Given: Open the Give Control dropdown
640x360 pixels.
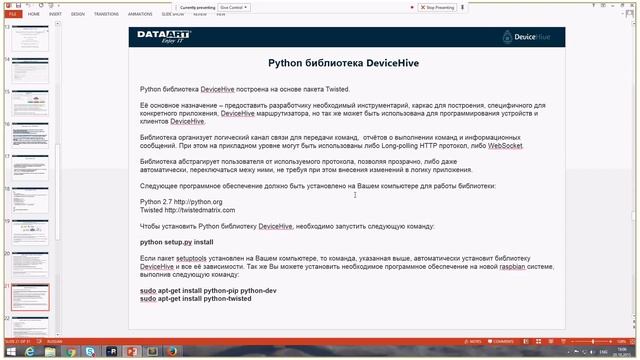Looking at the screenshot, I should [234, 7].
